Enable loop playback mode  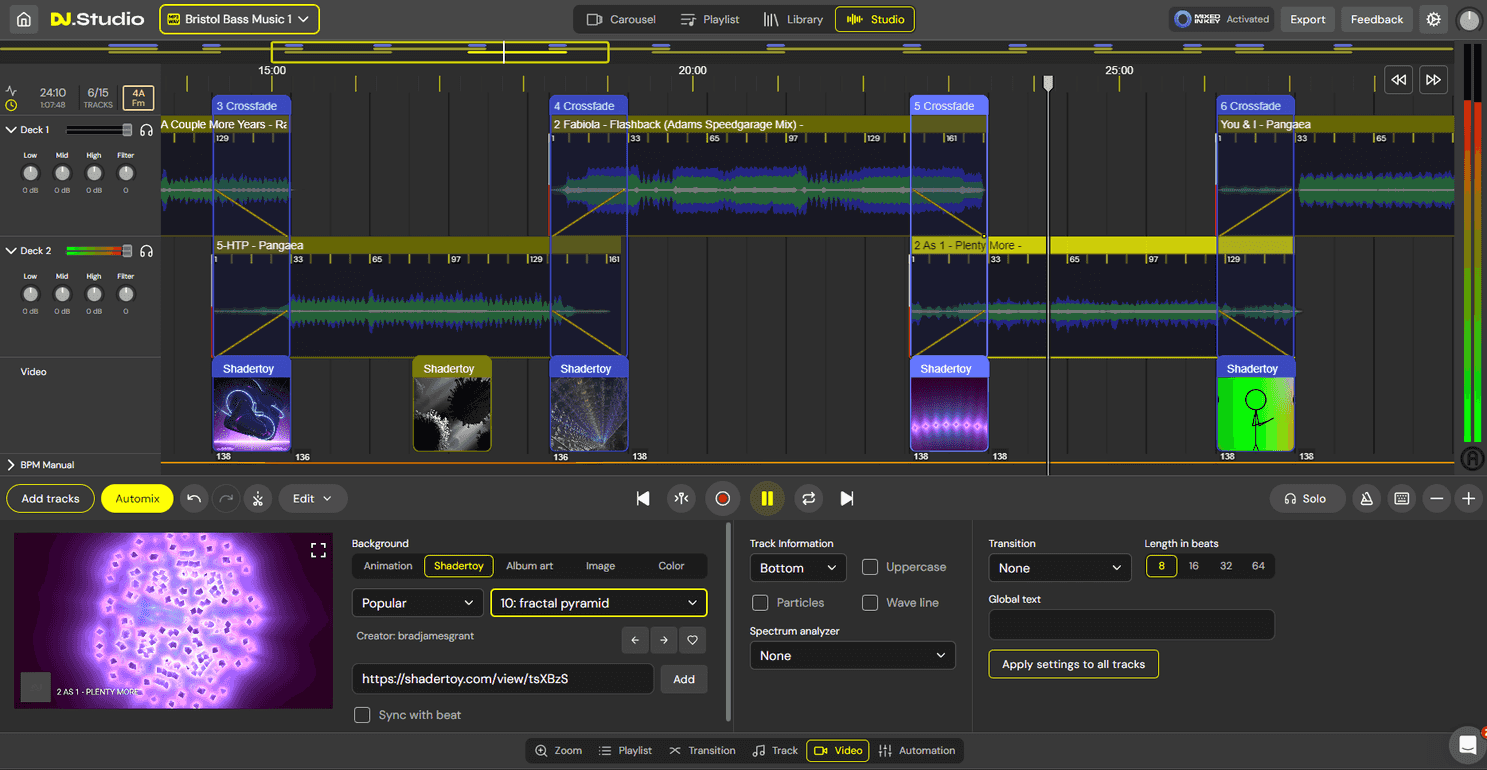click(x=808, y=498)
